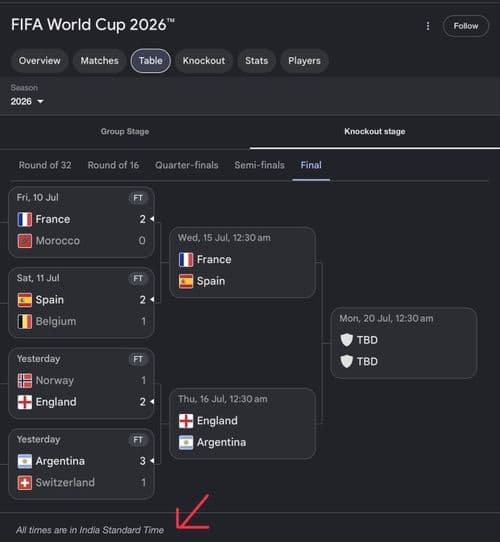Open the Stats chip

[x=257, y=61]
